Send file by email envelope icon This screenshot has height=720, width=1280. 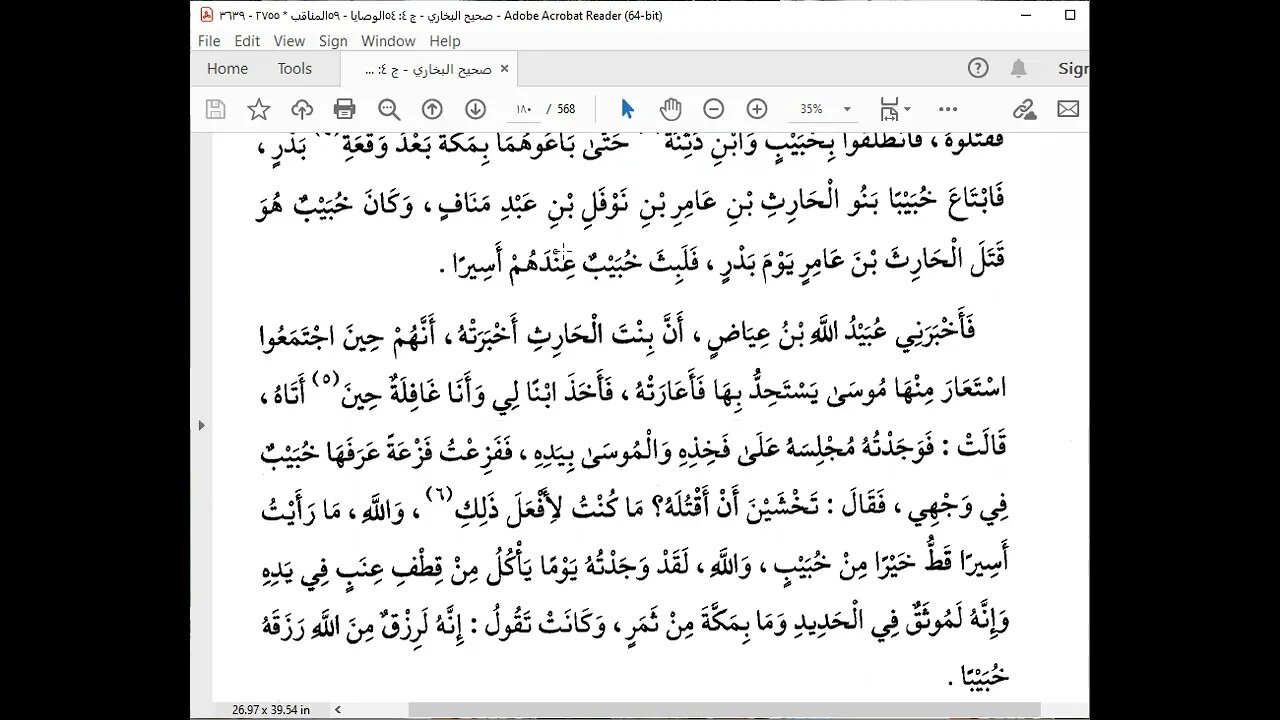[1068, 109]
